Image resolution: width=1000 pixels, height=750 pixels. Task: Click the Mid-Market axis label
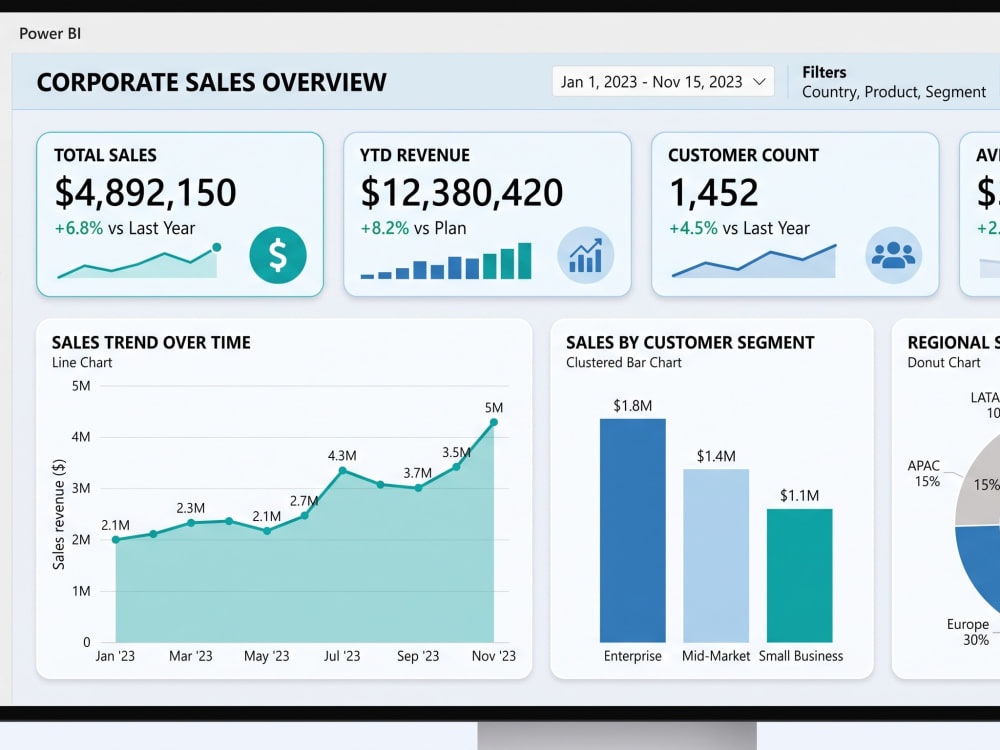point(716,656)
